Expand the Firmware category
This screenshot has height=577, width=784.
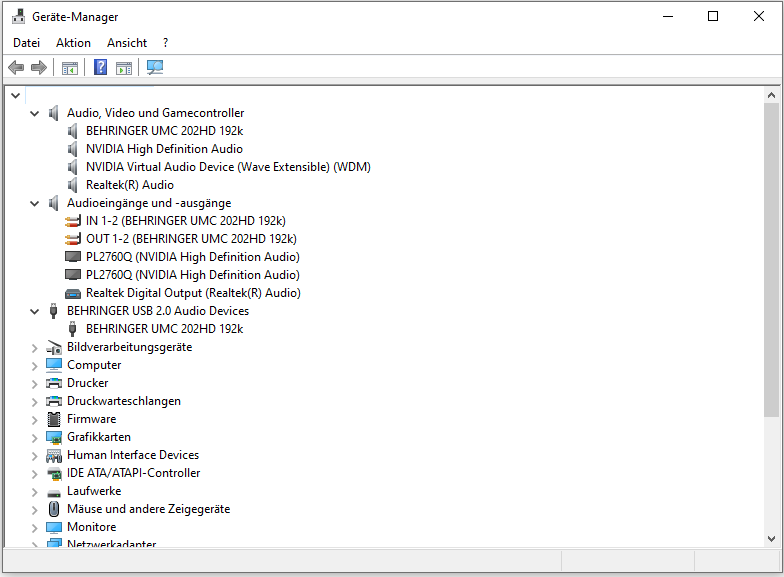tap(34, 420)
